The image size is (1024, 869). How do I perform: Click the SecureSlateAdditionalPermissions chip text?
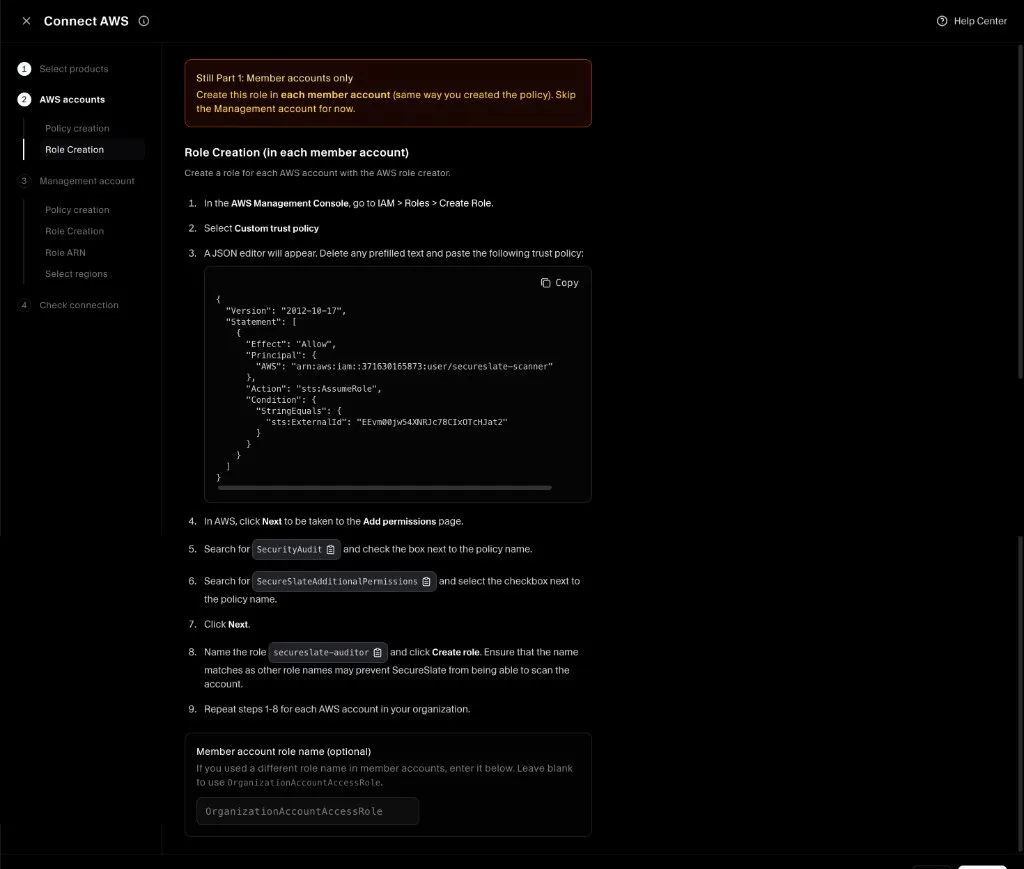coord(337,582)
